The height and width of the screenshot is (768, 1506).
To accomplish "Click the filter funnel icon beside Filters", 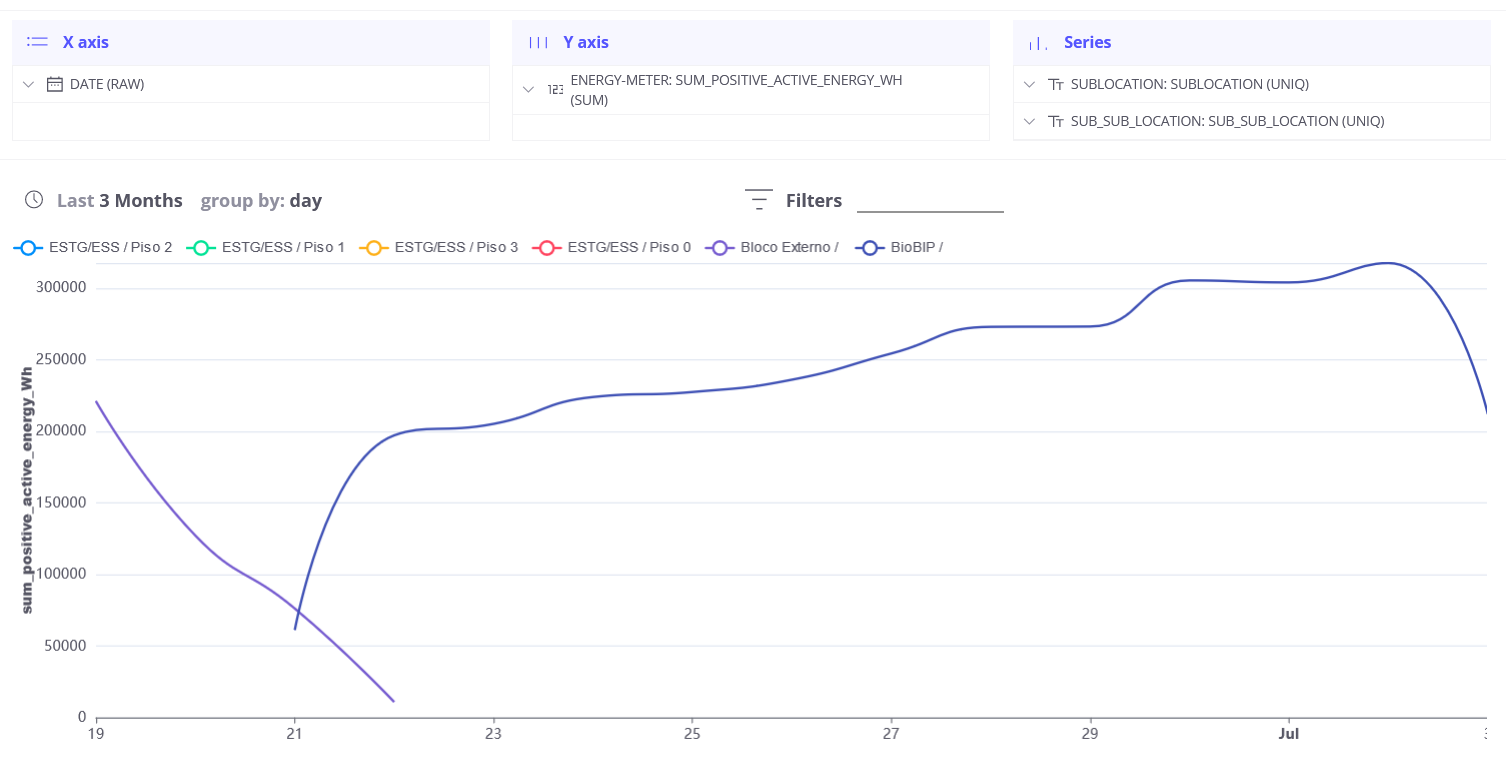I will point(759,199).
